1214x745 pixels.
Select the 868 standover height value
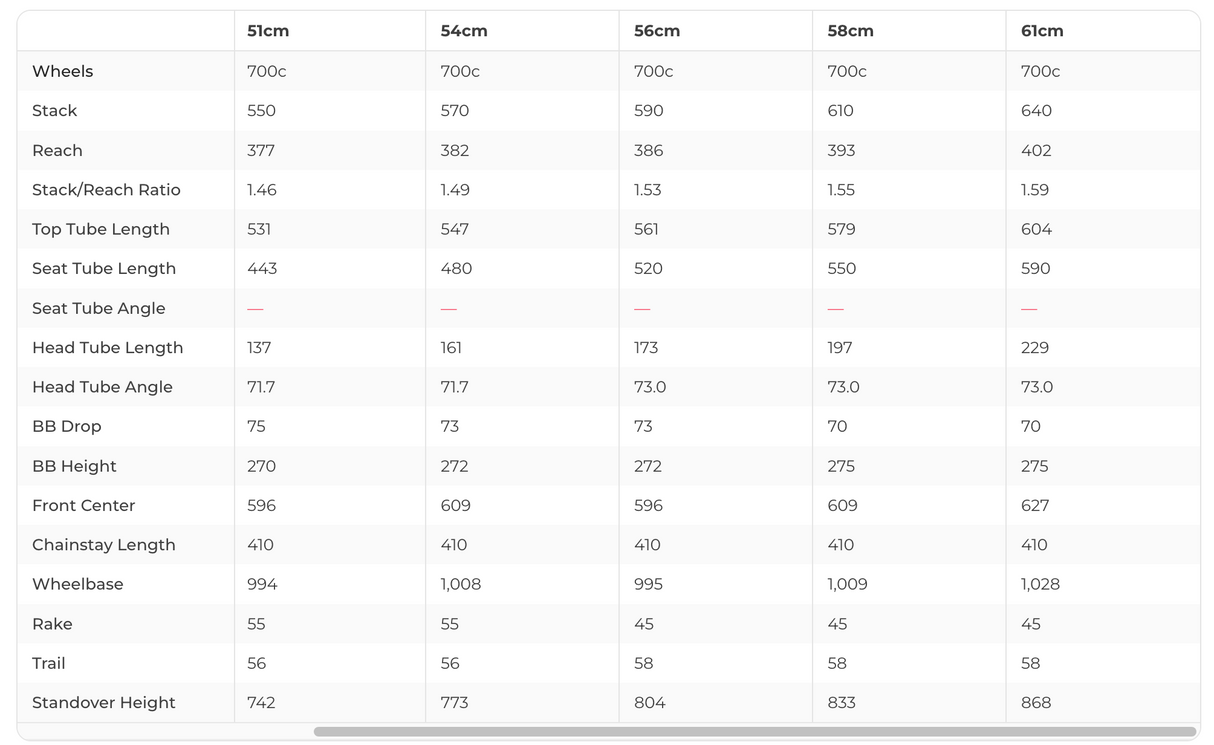pyautogui.click(x=1036, y=703)
